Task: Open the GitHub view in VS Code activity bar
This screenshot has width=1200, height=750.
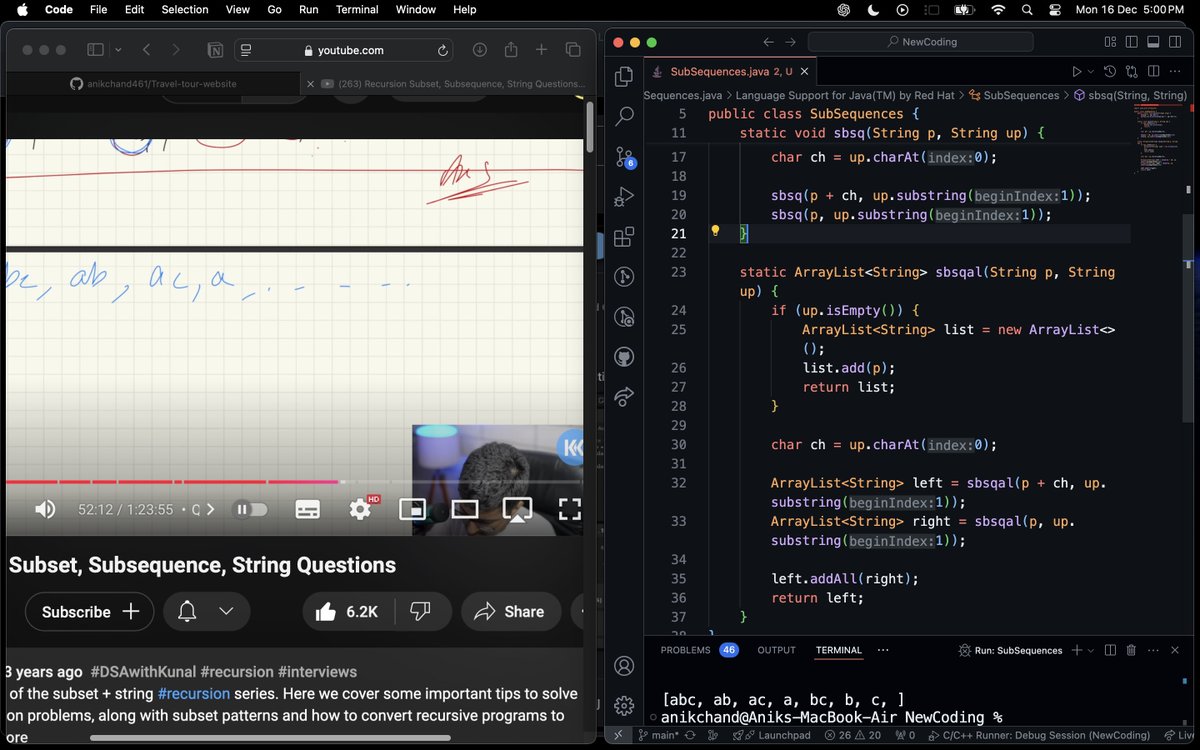Action: (x=624, y=357)
